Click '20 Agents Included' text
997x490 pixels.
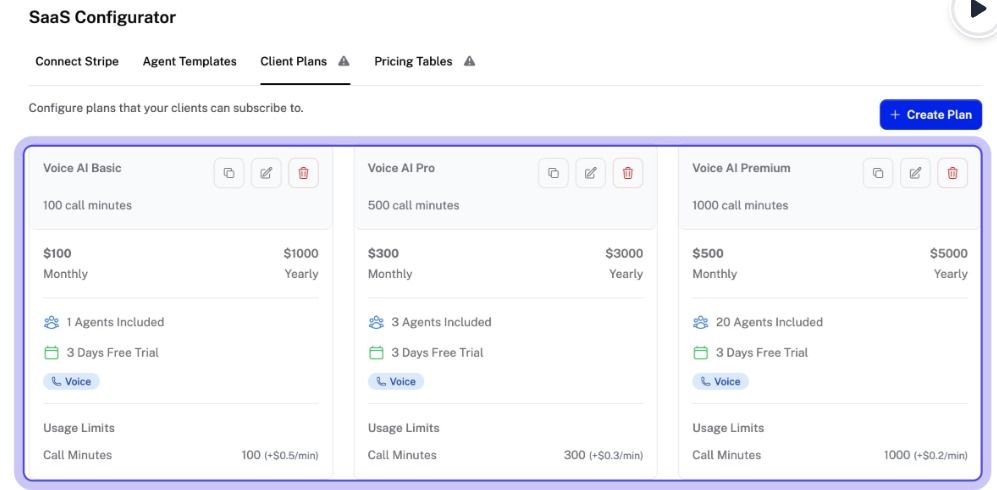point(769,322)
